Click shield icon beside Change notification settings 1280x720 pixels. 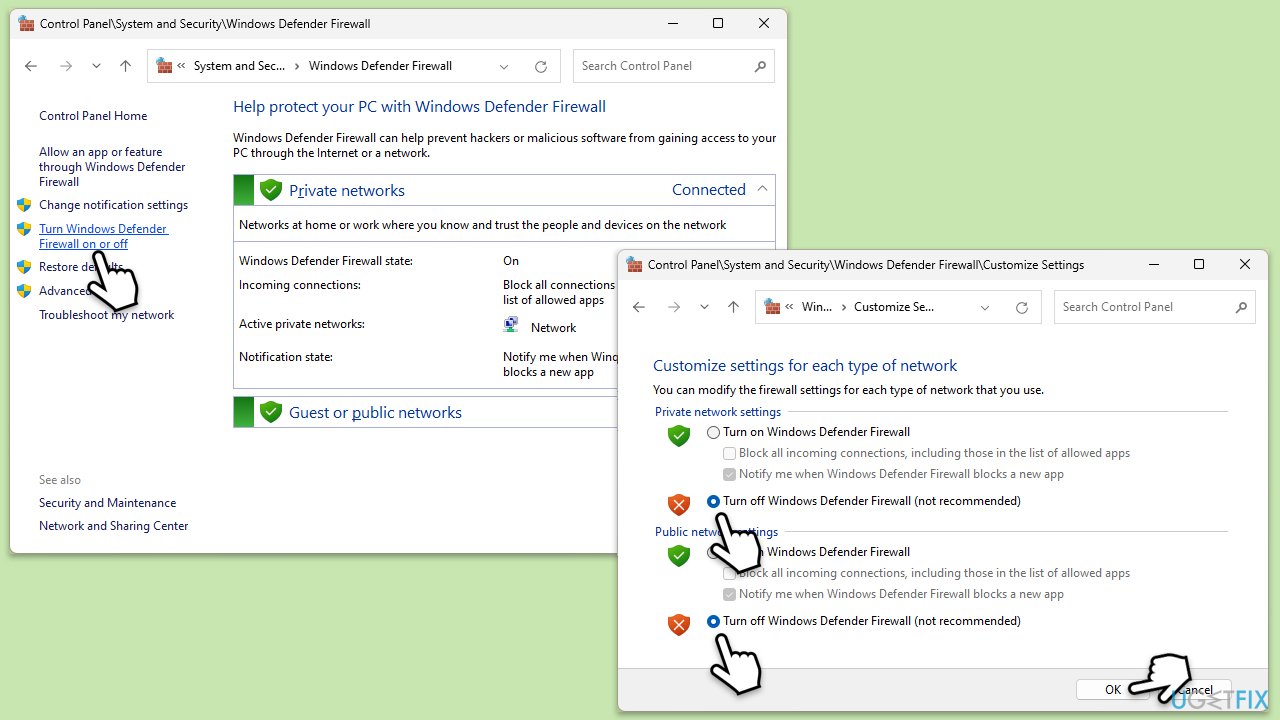25,205
